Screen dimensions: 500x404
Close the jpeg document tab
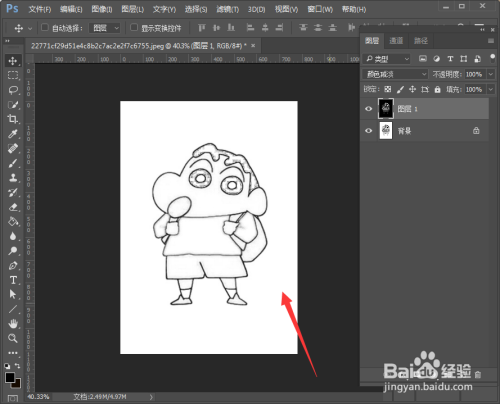click(x=253, y=46)
